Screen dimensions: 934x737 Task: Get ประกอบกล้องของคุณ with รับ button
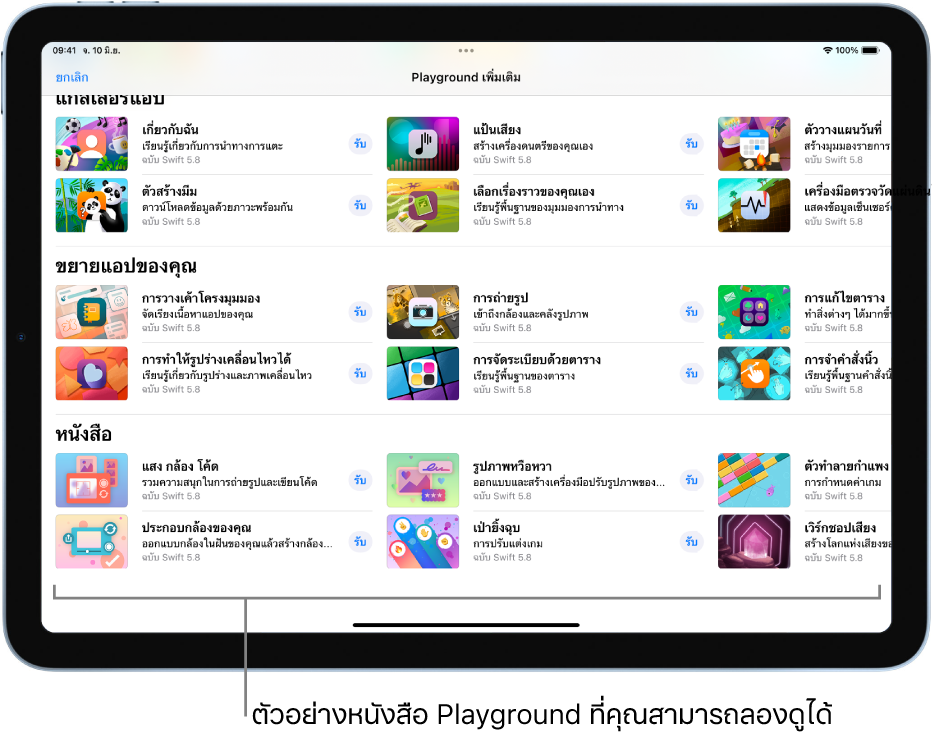[x=360, y=541]
